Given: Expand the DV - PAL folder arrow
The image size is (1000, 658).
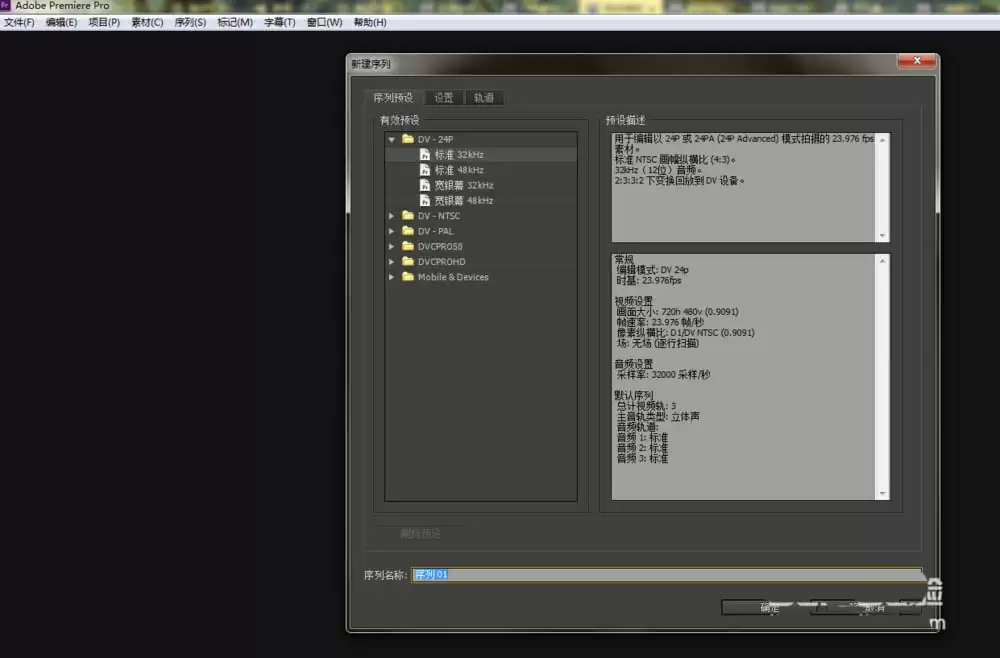Looking at the screenshot, I should [392, 231].
